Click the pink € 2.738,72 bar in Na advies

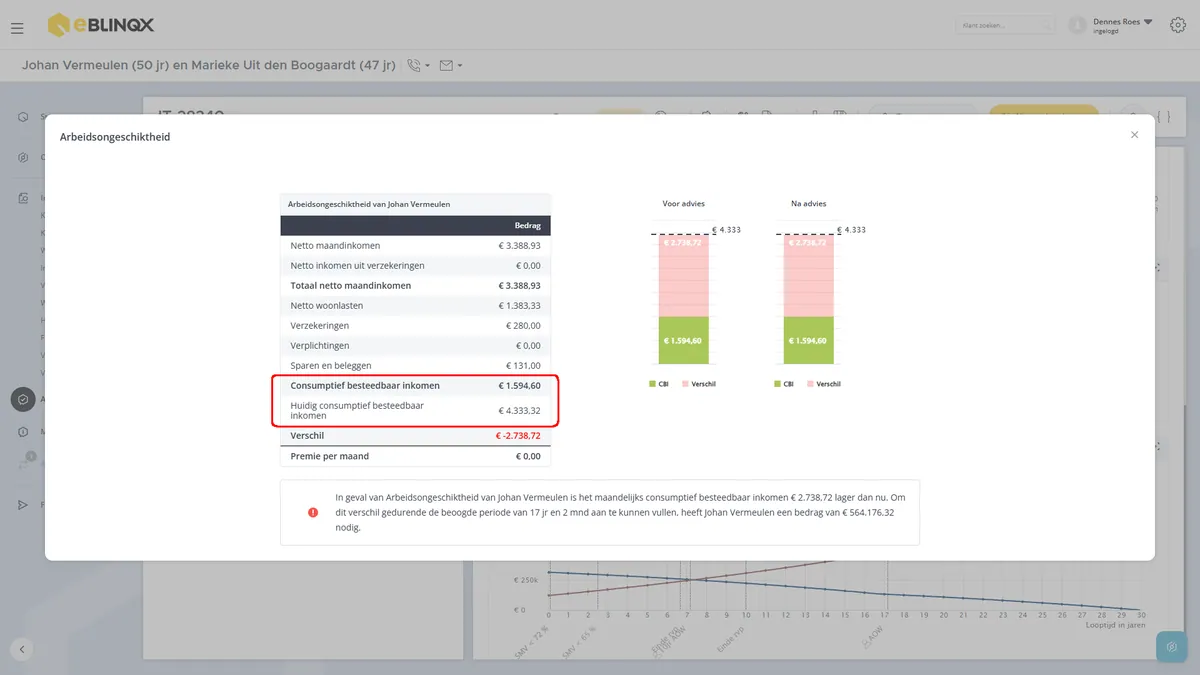pos(808,276)
